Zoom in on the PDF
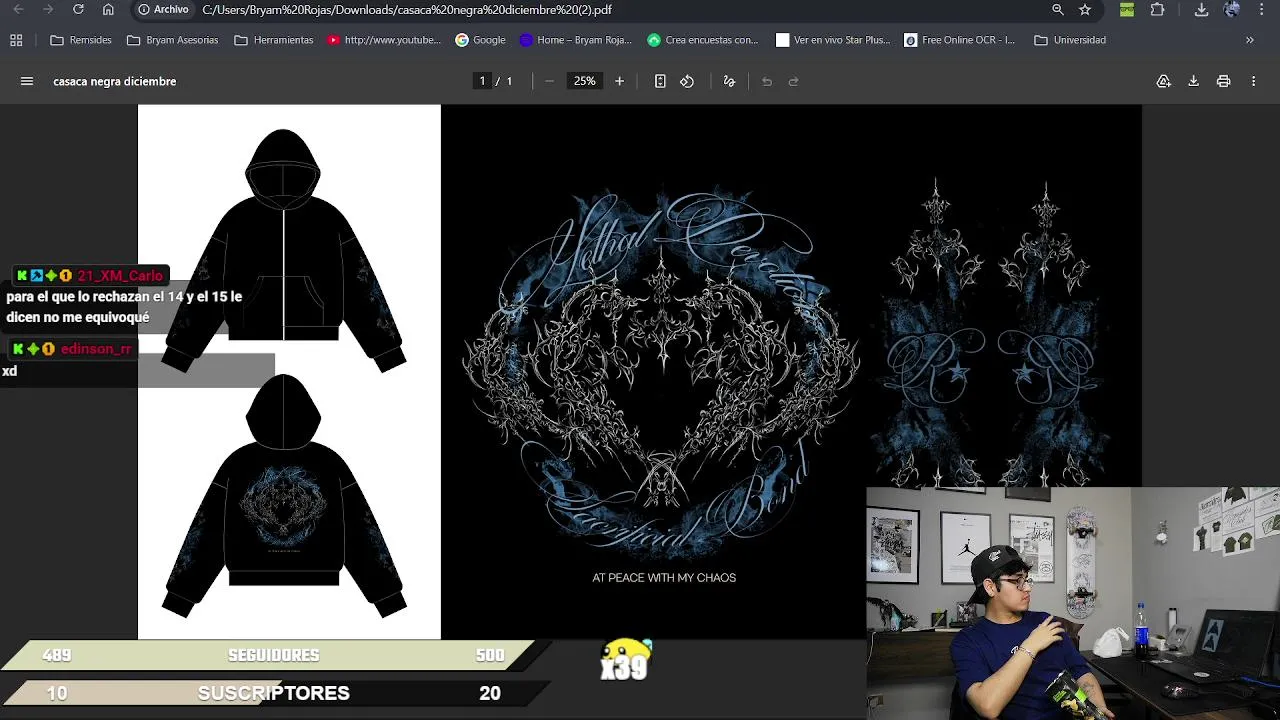Image resolution: width=1280 pixels, height=720 pixels. (619, 81)
